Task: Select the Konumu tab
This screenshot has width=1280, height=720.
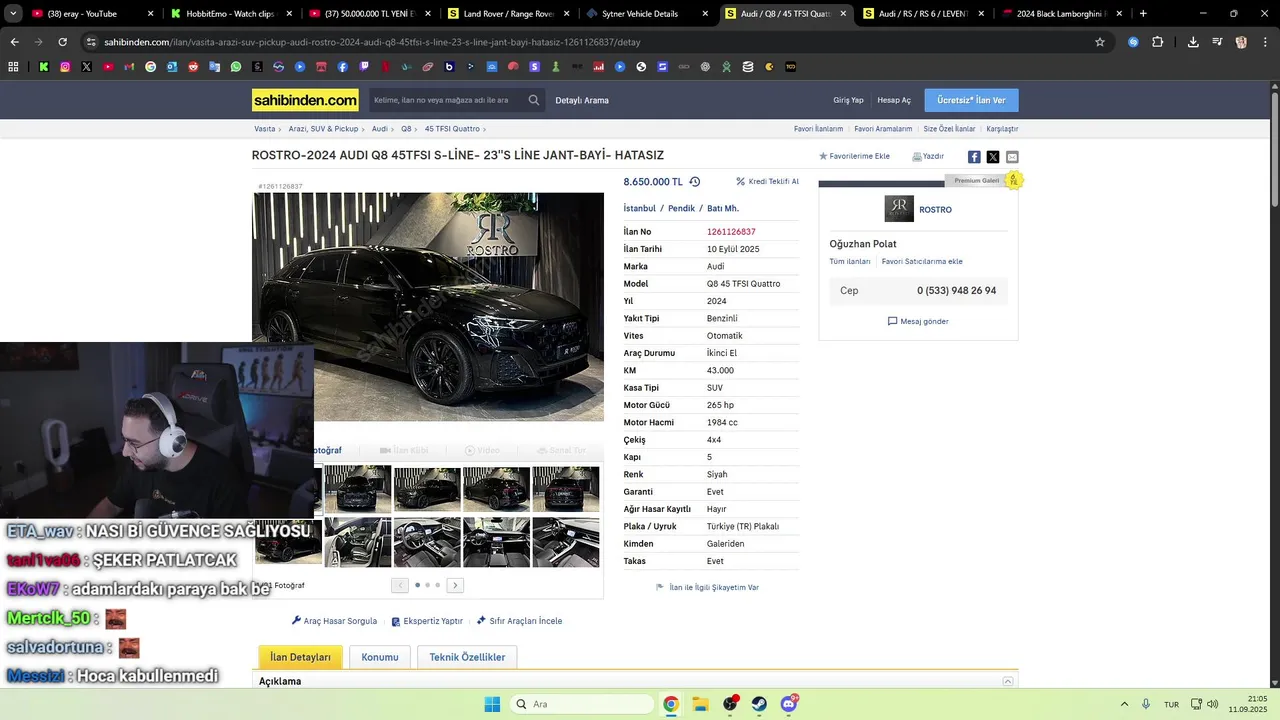Action: pyautogui.click(x=380, y=657)
